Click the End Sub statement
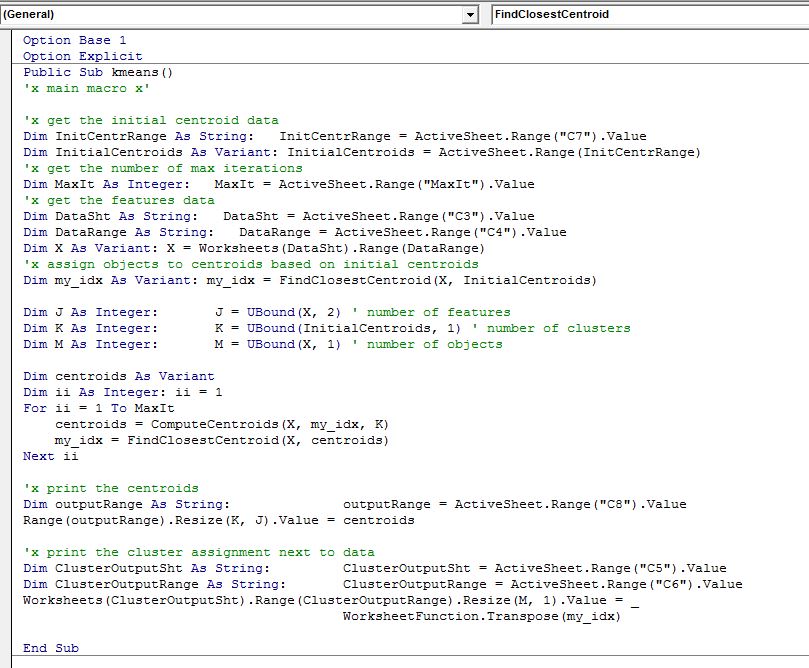This screenshot has height=668, width=809. click(51, 648)
